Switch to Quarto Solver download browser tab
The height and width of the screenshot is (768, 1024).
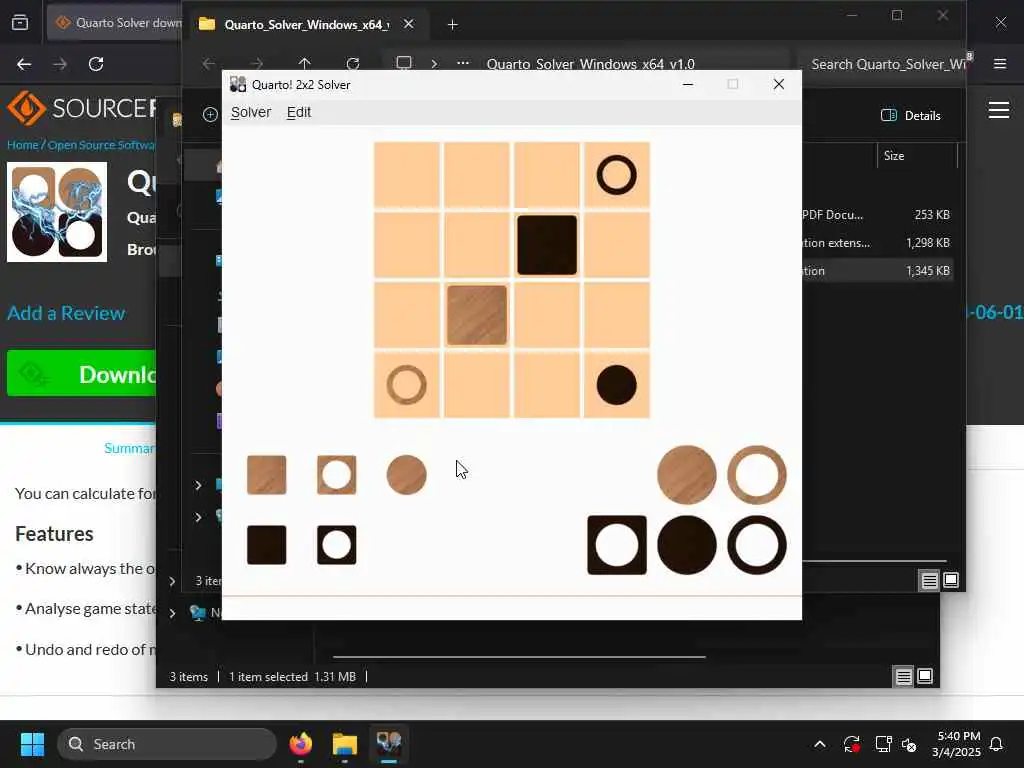119,23
